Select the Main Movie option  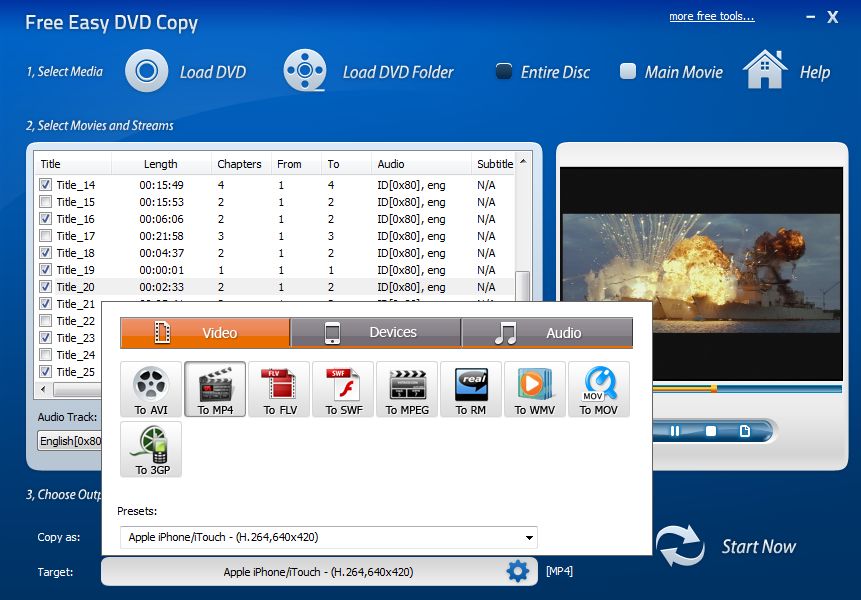(628, 71)
